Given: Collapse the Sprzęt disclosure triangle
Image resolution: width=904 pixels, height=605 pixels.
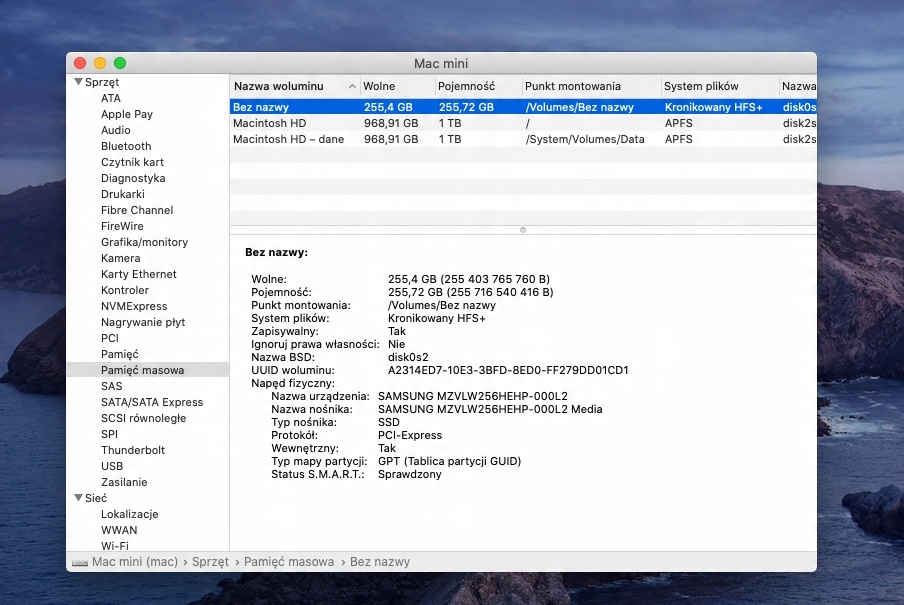Looking at the screenshot, I should (79, 82).
